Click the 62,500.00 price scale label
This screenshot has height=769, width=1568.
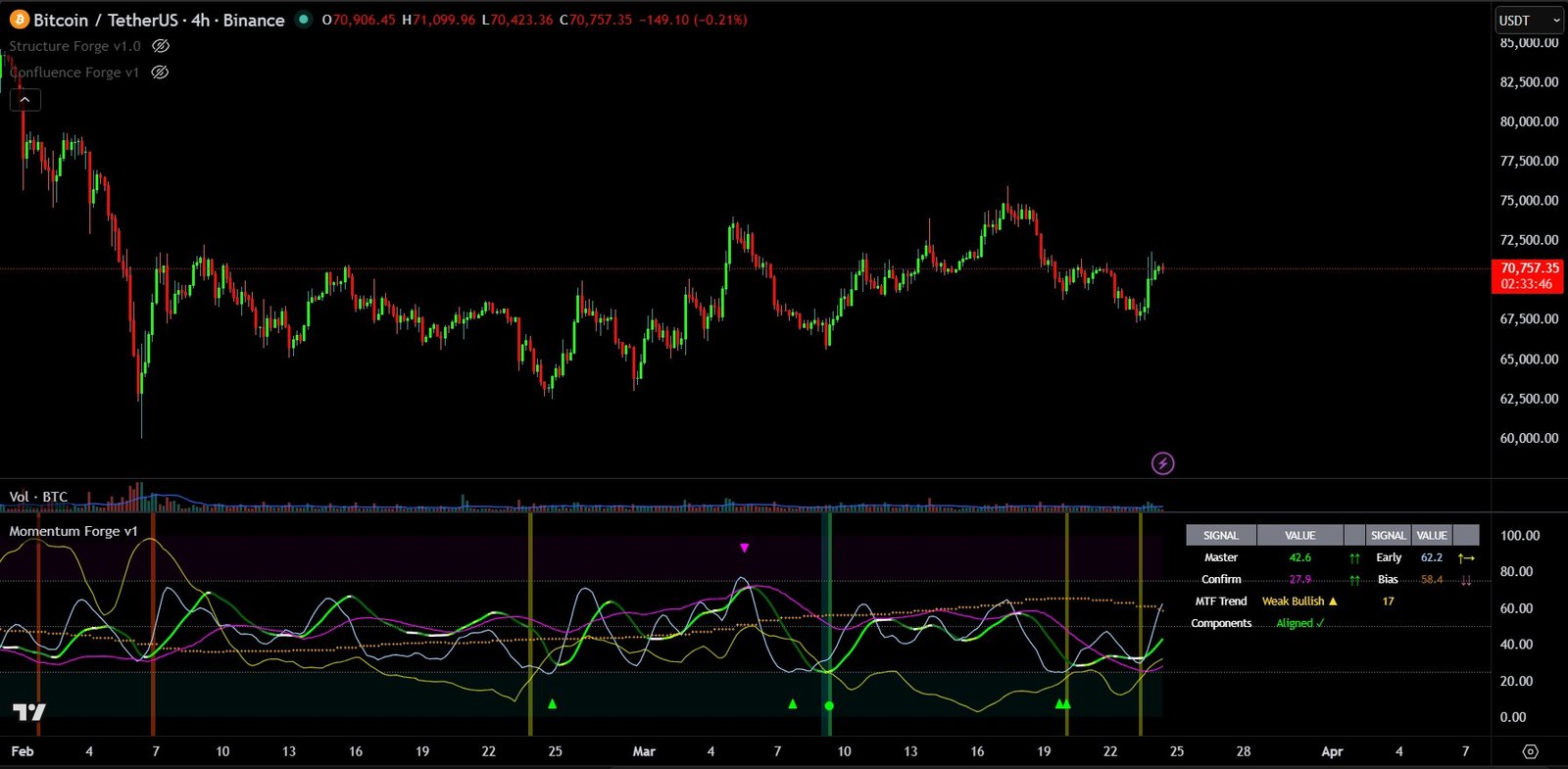pos(1529,399)
